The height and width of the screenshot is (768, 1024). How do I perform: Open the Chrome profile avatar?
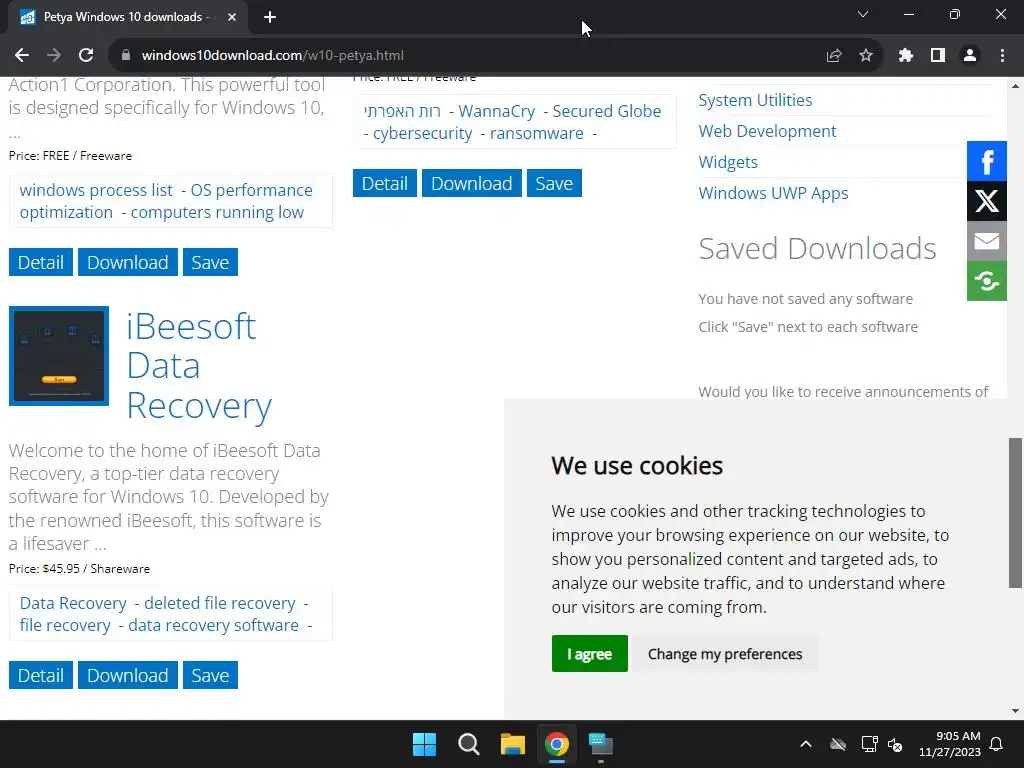970,56
